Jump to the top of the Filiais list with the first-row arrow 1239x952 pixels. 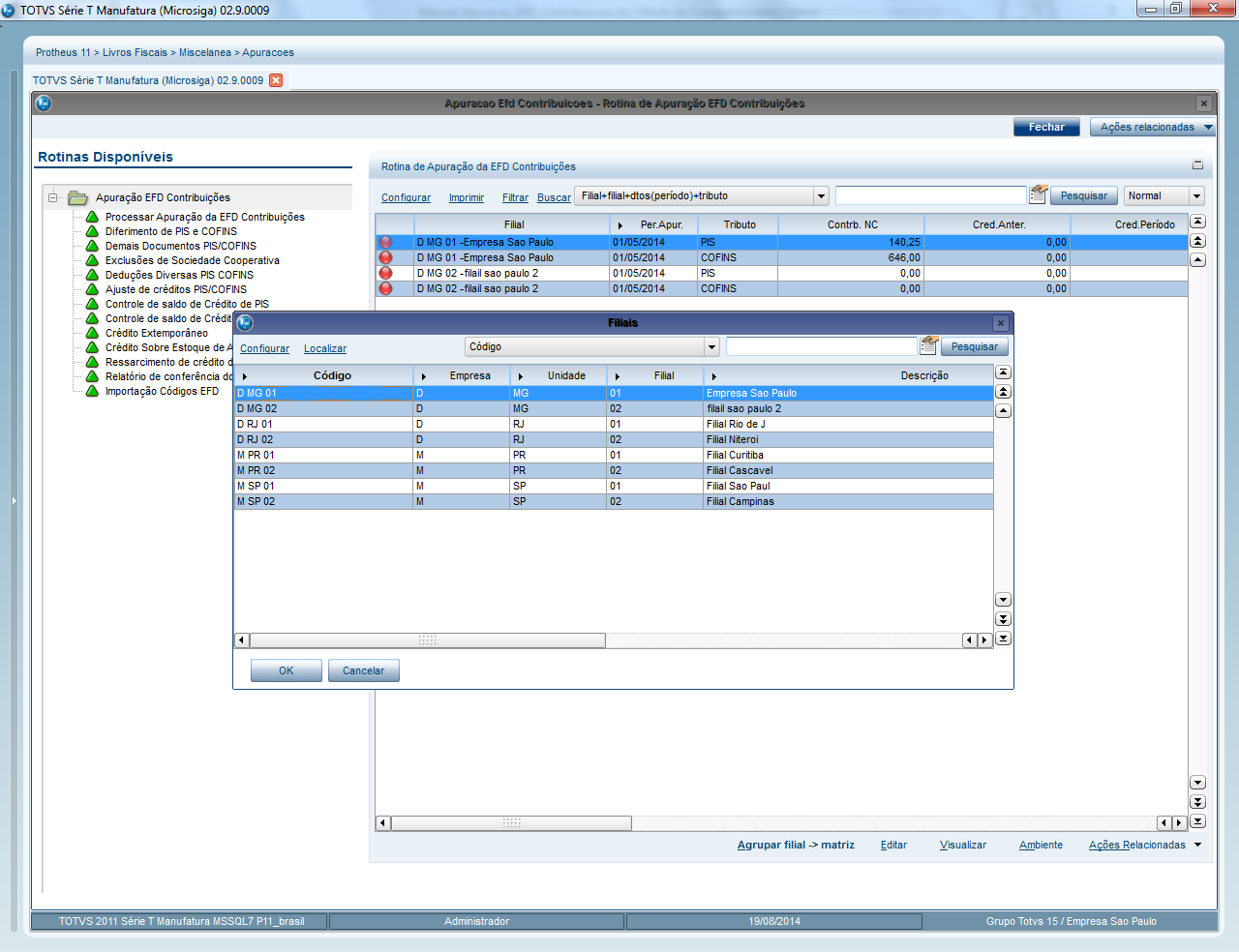pyautogui.click(x=1004, y=372)
